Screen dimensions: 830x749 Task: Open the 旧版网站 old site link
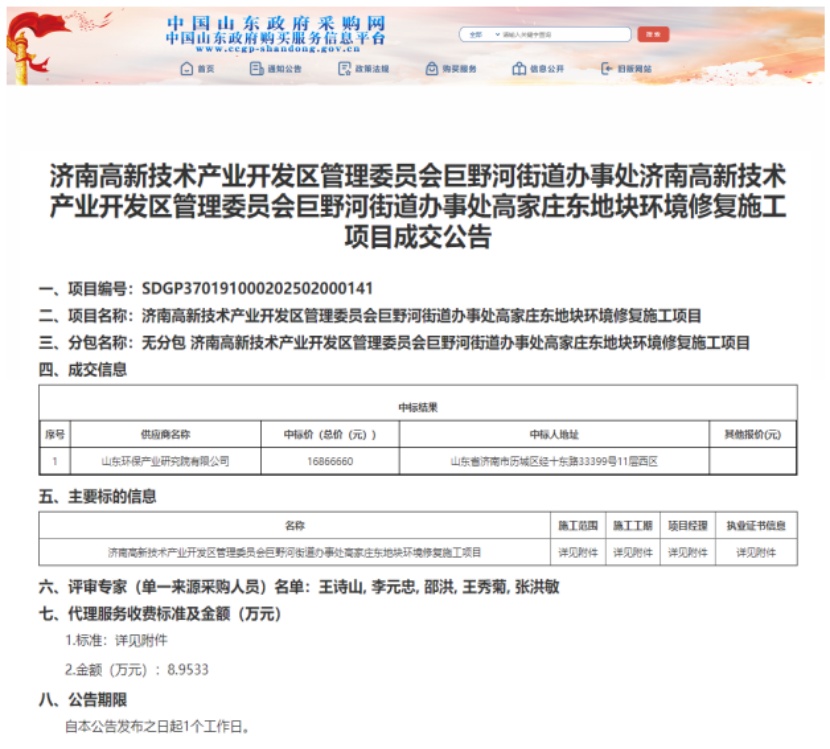point(626,68)
